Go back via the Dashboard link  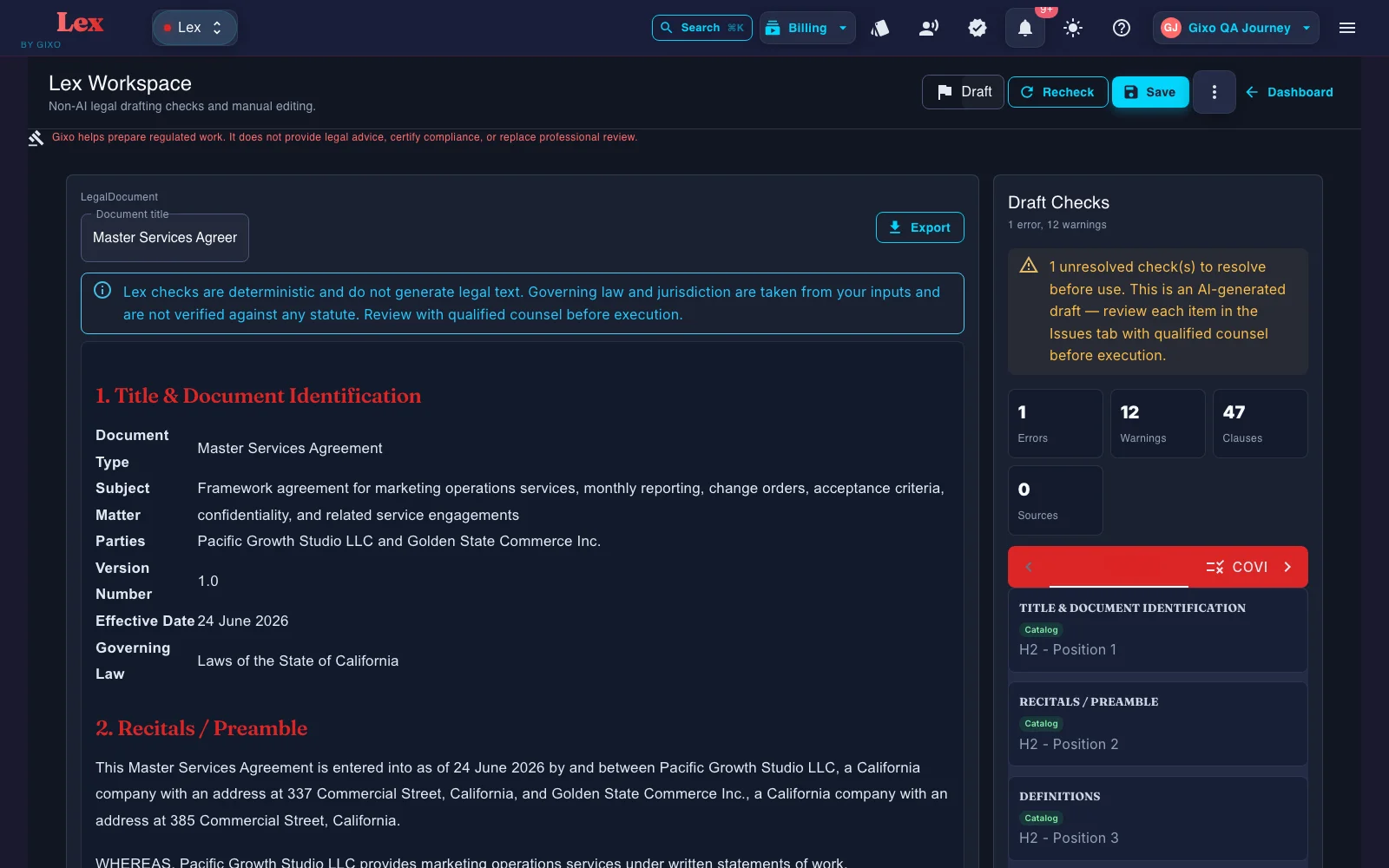(1290, 92)
